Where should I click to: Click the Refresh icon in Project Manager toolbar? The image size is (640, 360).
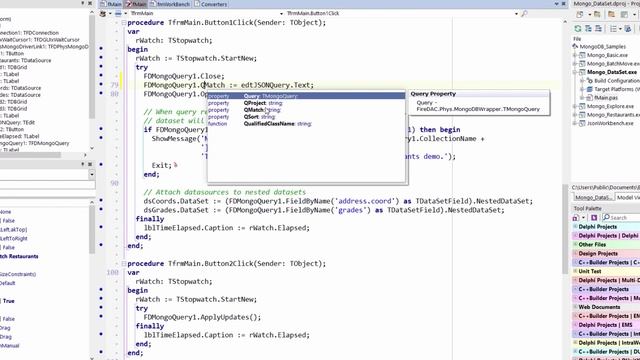(578, 29)
